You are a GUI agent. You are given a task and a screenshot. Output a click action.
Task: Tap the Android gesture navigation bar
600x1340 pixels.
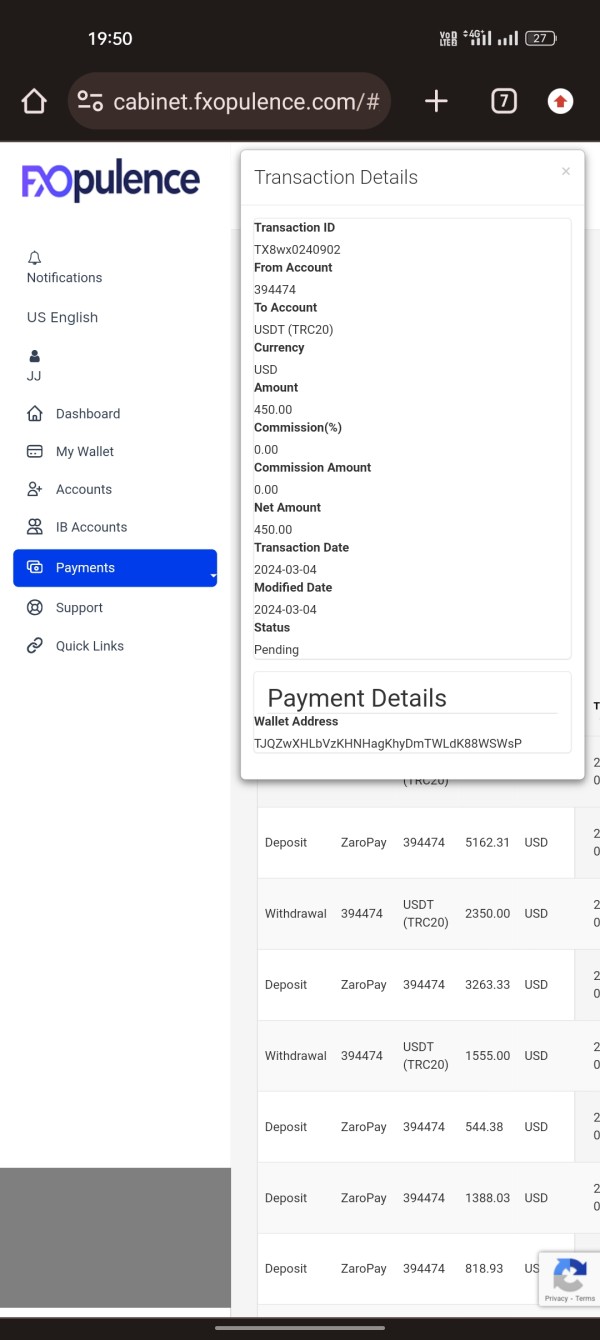pos(300,1328)
